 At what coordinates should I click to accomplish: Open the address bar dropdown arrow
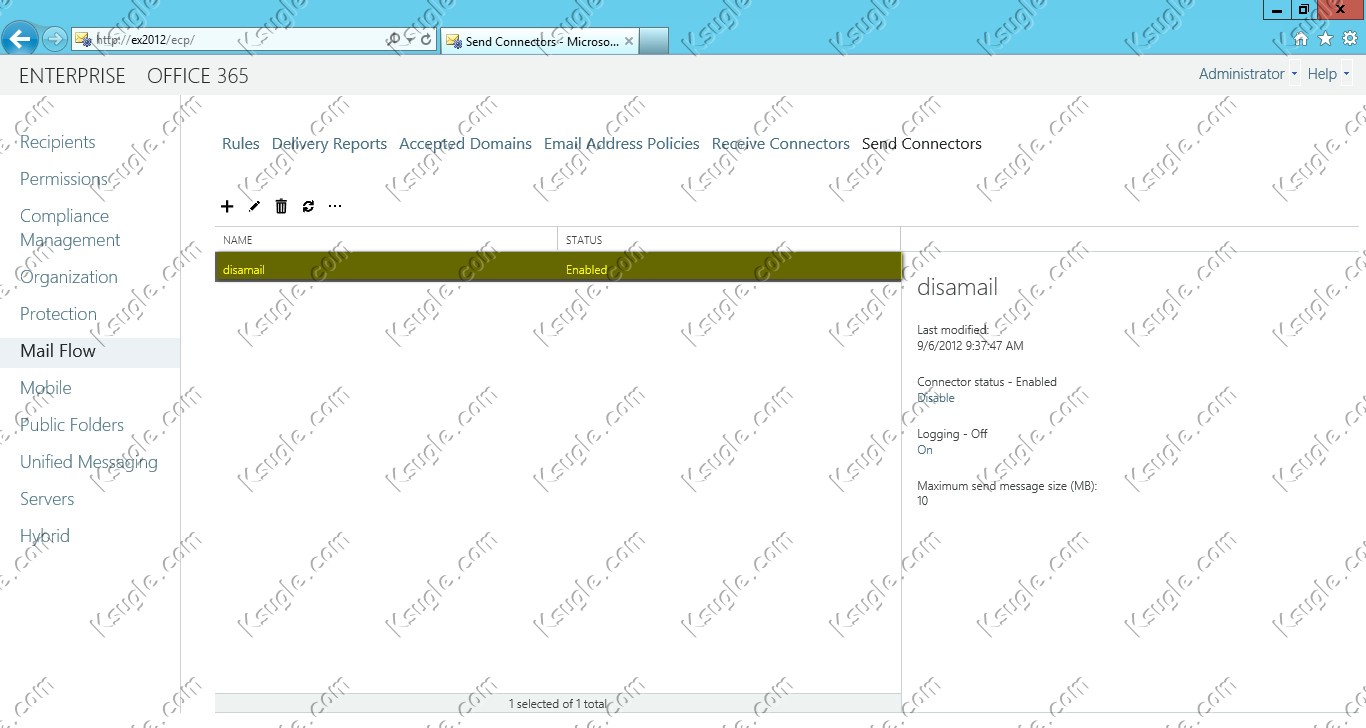tap(411, 40)
